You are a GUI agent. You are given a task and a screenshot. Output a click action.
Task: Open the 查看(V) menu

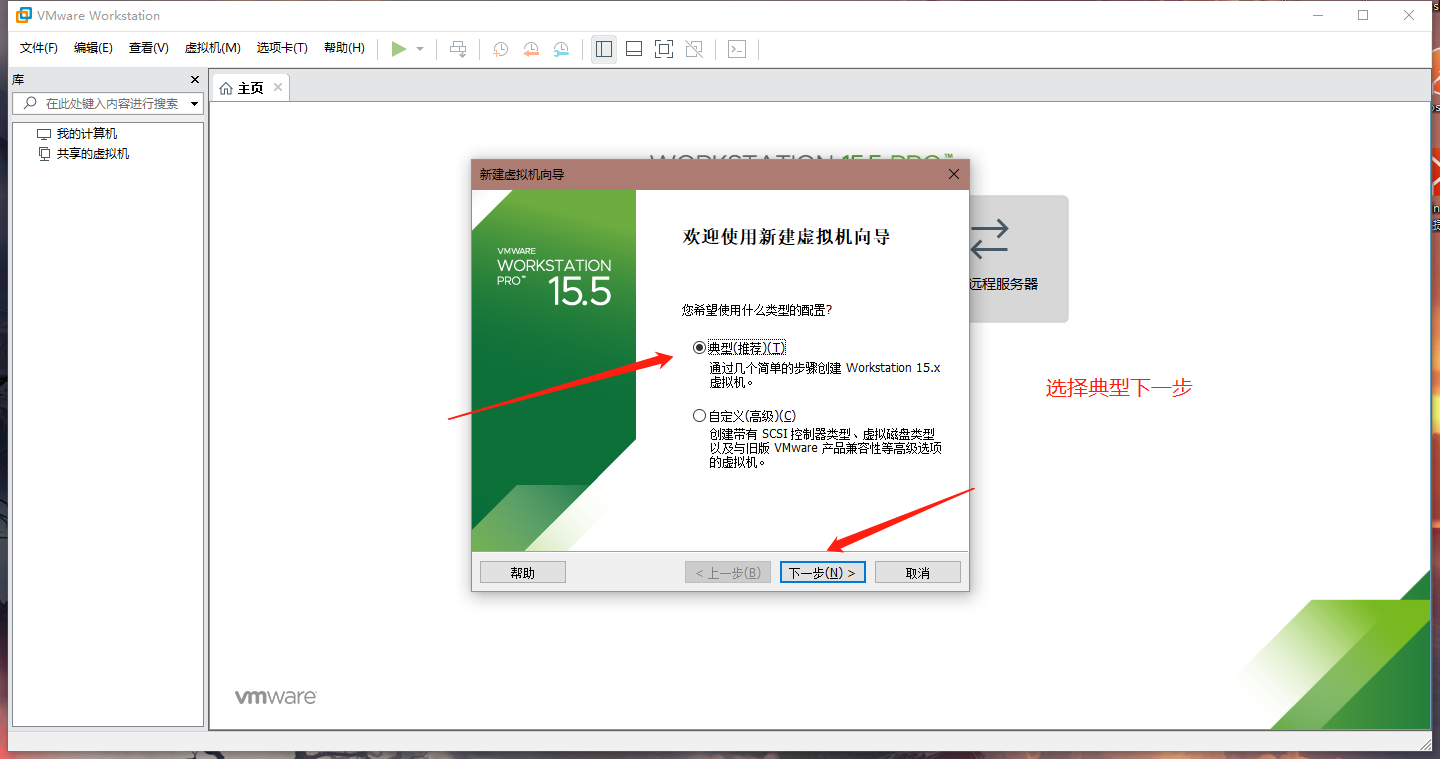(148, 48)
